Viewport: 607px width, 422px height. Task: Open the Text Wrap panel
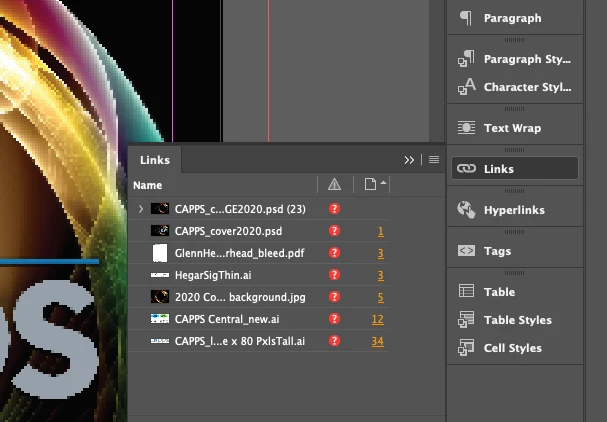[515, 128]
